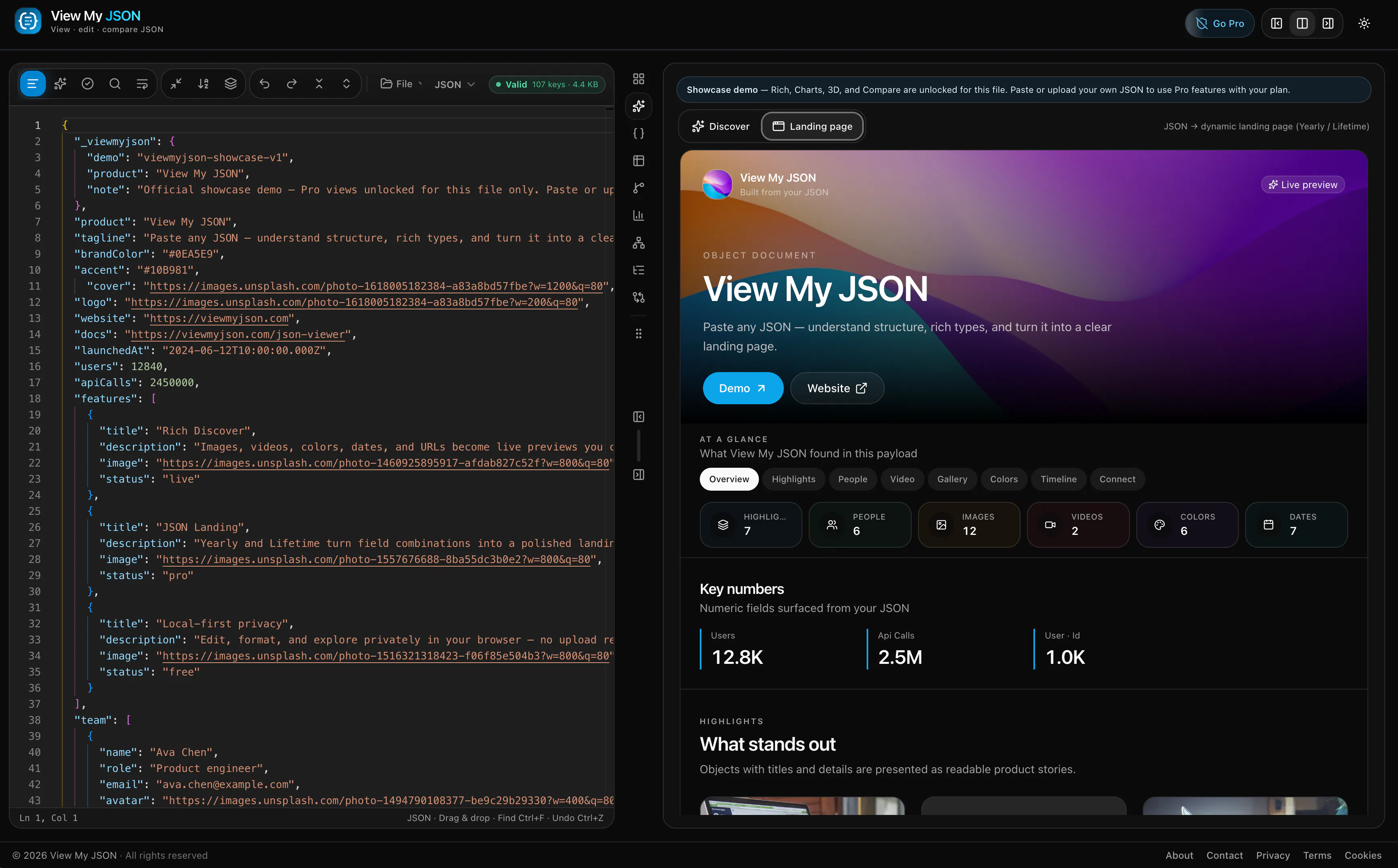The width and height of the screenshot is (1398, 868).
Task: Click the Videos 2 stat card
Action: pos(1078,525)
